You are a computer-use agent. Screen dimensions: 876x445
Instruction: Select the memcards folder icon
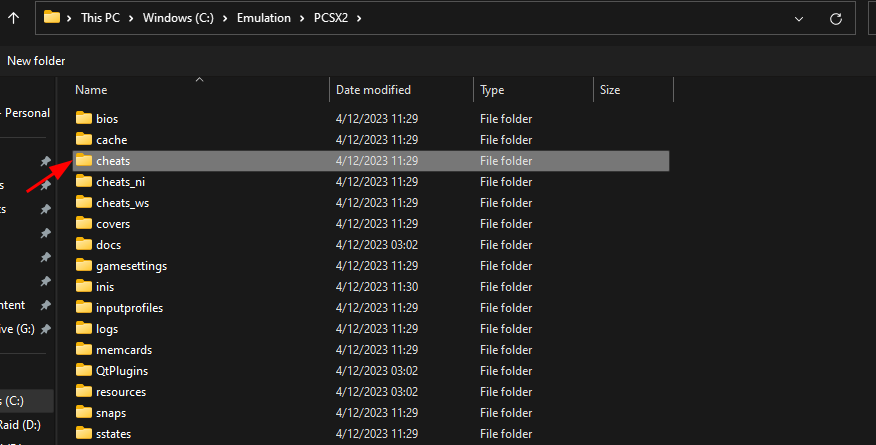[84, 349]
